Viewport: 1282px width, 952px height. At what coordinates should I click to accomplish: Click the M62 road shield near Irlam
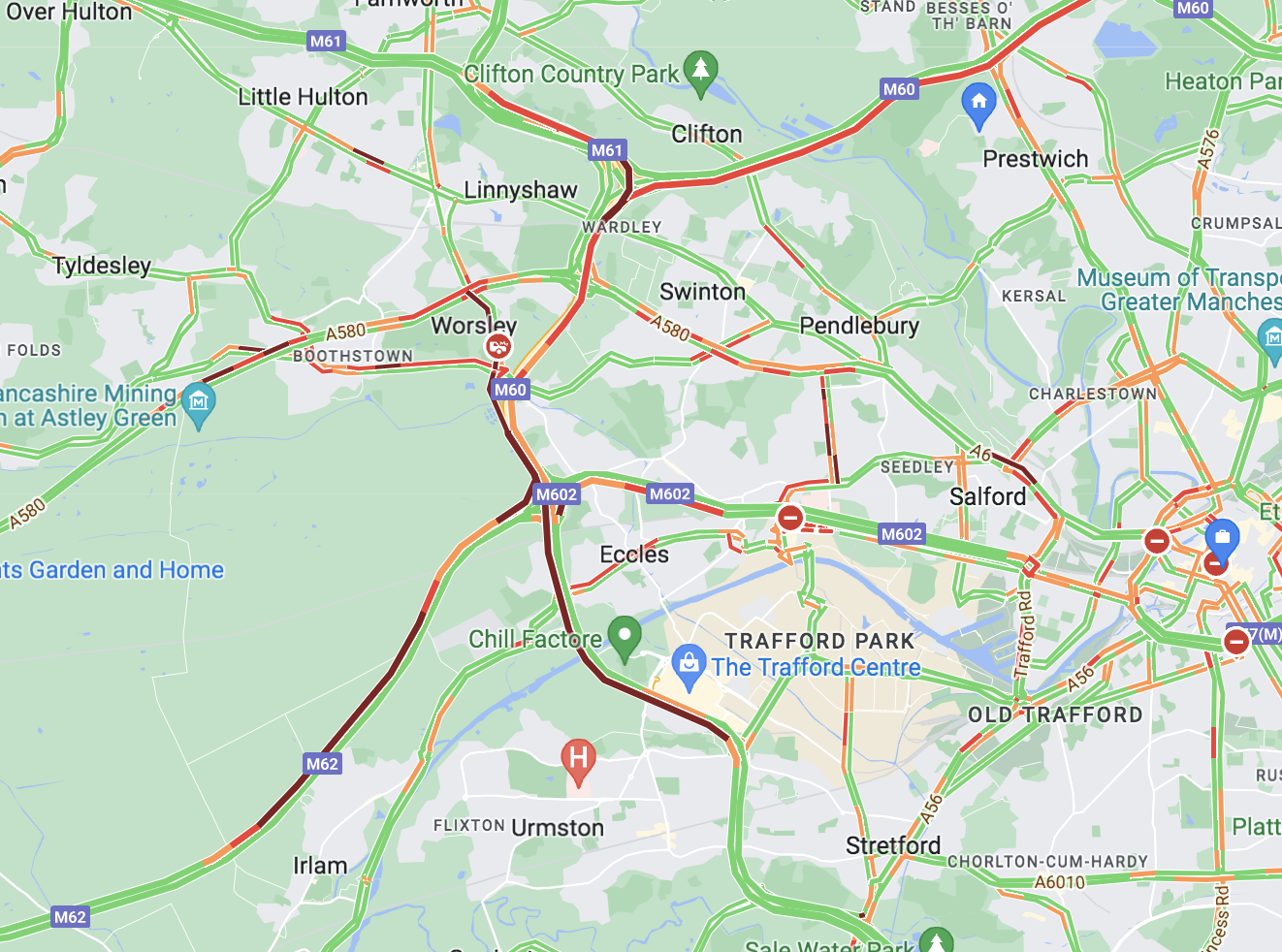[x=323, y=764]
